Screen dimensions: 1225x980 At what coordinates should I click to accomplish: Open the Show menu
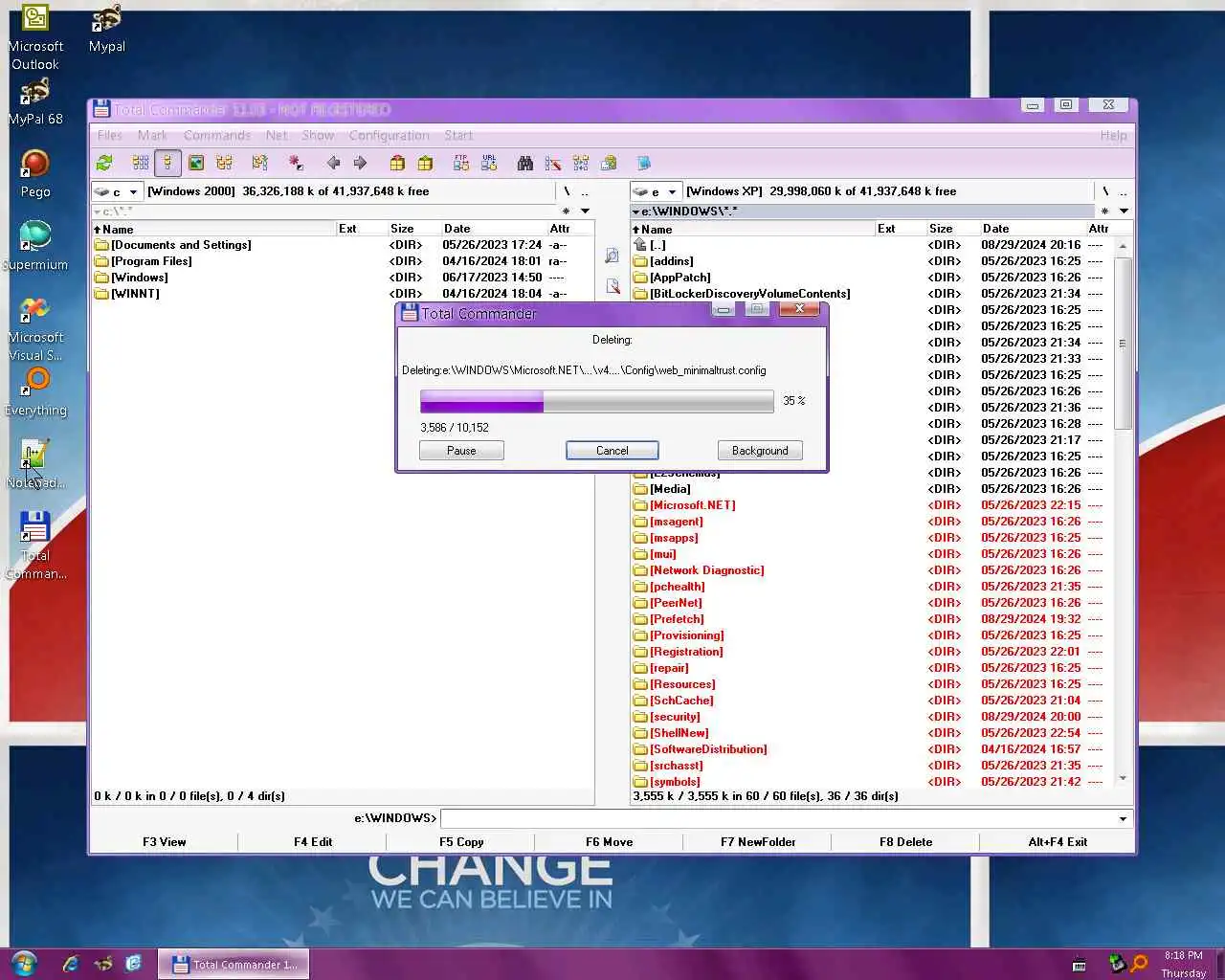pyautogui.click(x=318, y=136)
